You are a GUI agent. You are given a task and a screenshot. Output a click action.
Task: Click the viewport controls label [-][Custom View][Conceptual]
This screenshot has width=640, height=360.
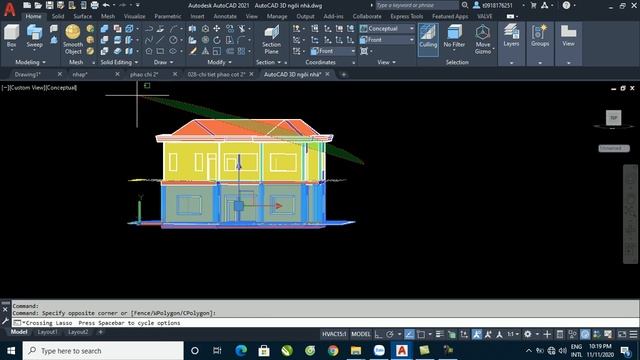point(39,87)
